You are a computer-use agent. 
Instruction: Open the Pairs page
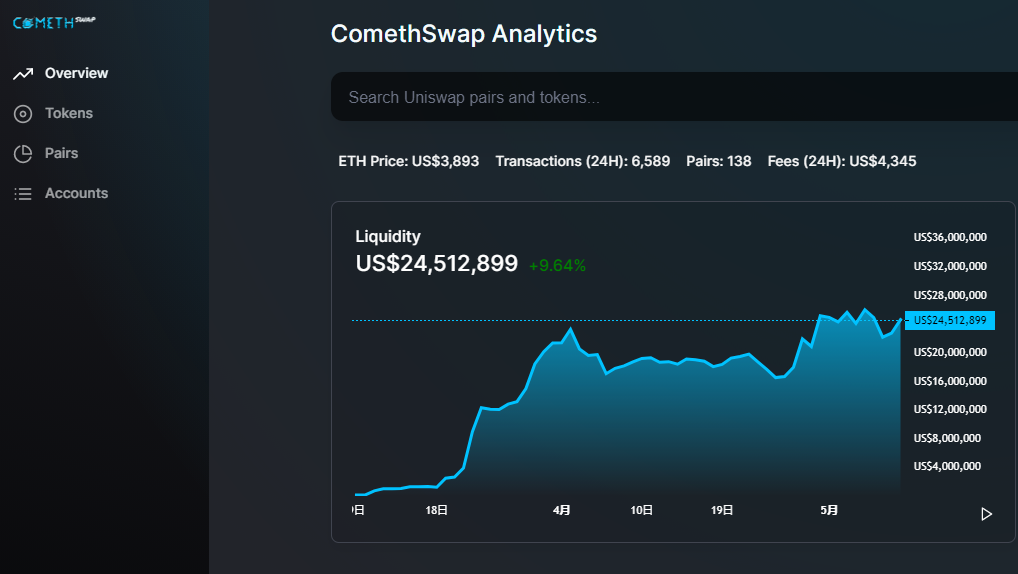(61, 153)
